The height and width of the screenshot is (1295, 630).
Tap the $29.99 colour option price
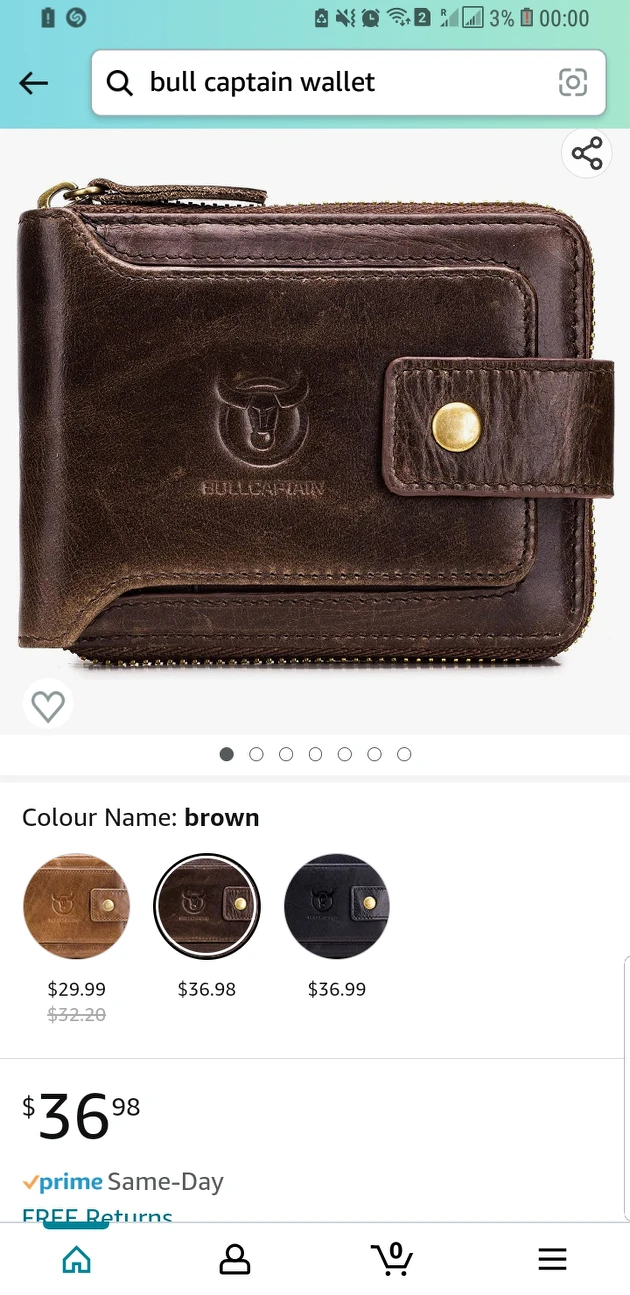[x=77, y=989]
